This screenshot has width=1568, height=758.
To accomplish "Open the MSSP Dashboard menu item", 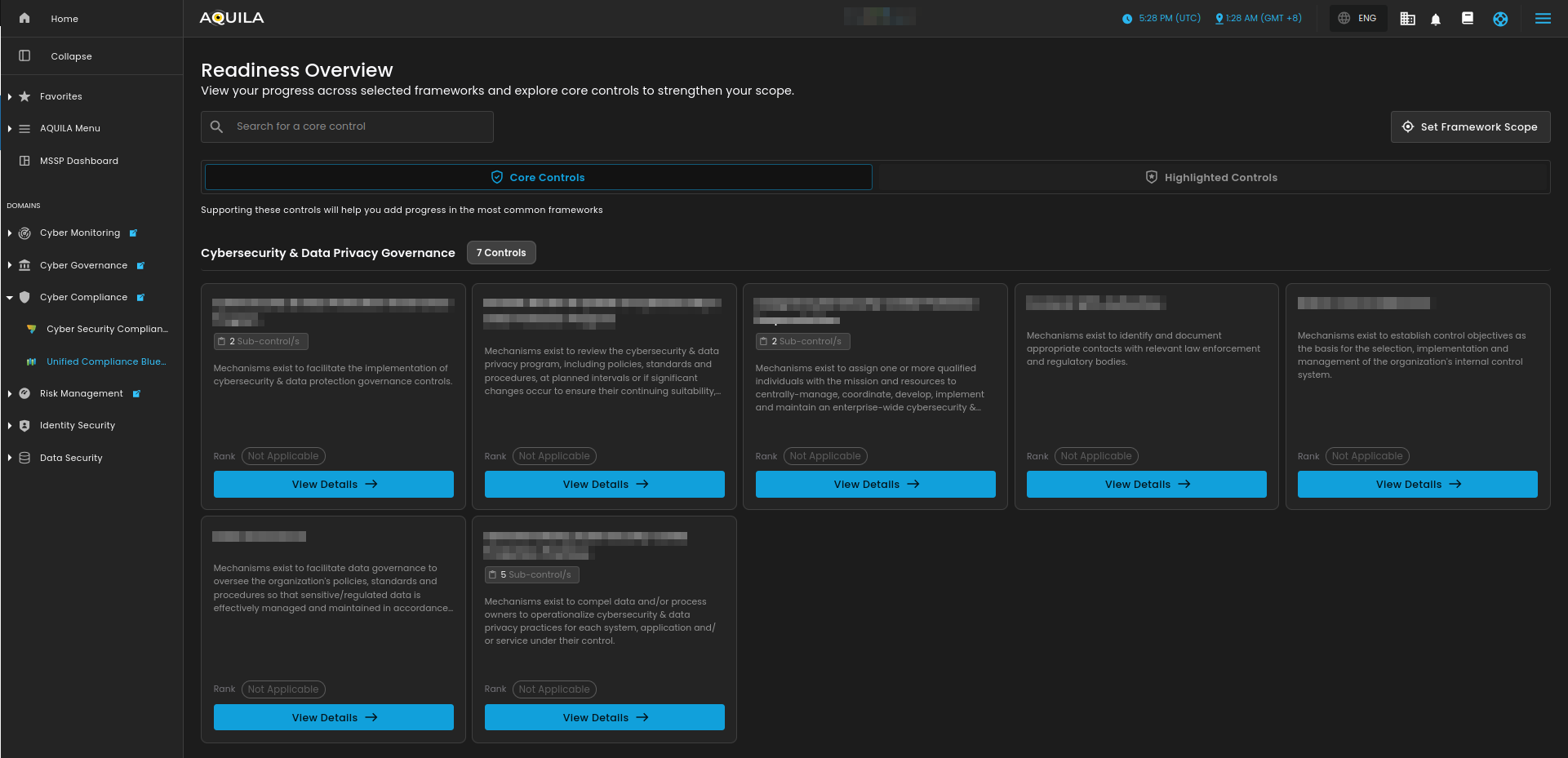I will click(x=78, y=161).
